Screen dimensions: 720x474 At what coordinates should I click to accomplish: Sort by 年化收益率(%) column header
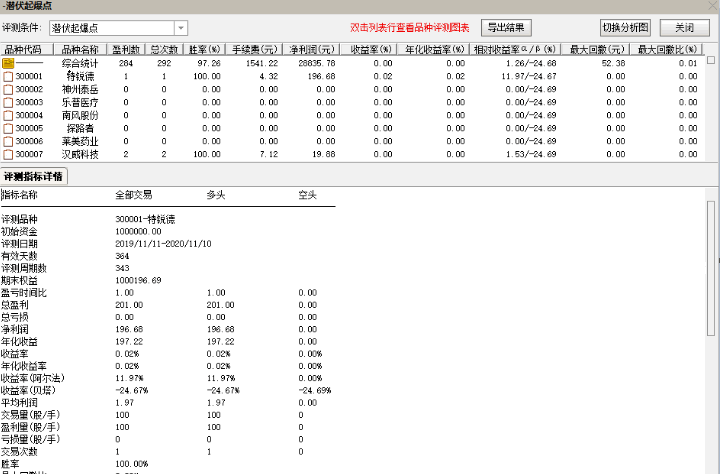point(433,49)
